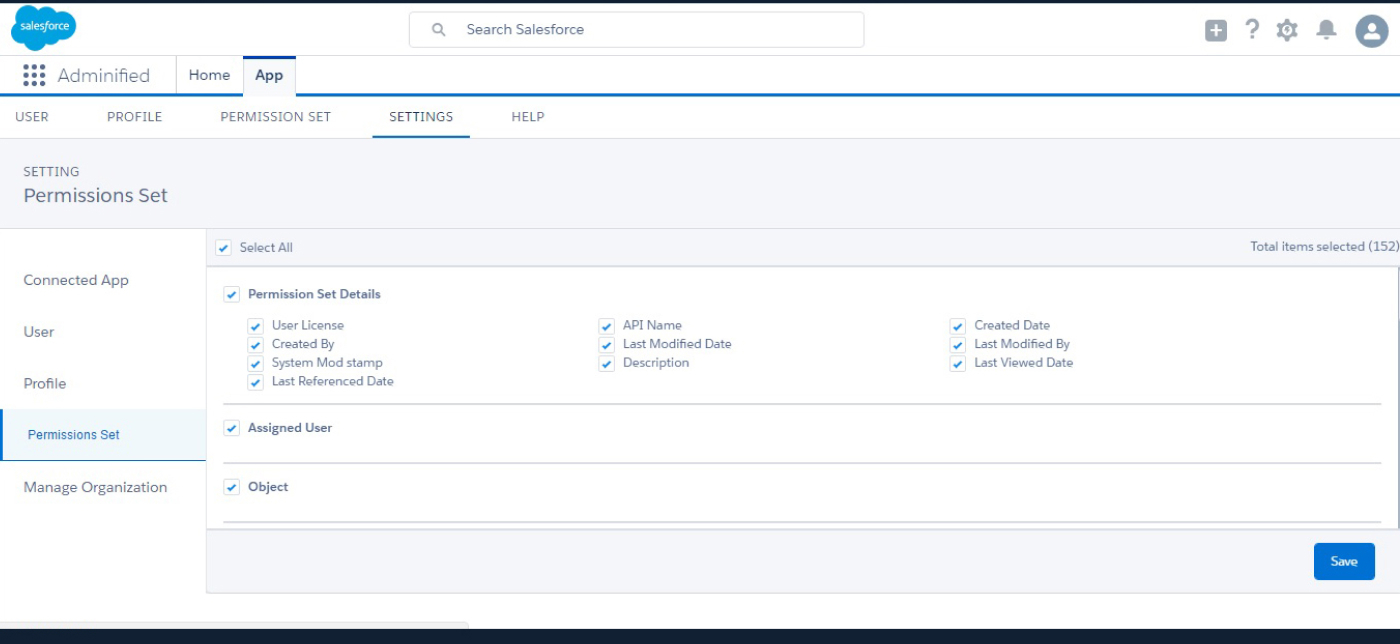Open the Setup gear icon
The image size is (1400, 644).
[1287, 31]
